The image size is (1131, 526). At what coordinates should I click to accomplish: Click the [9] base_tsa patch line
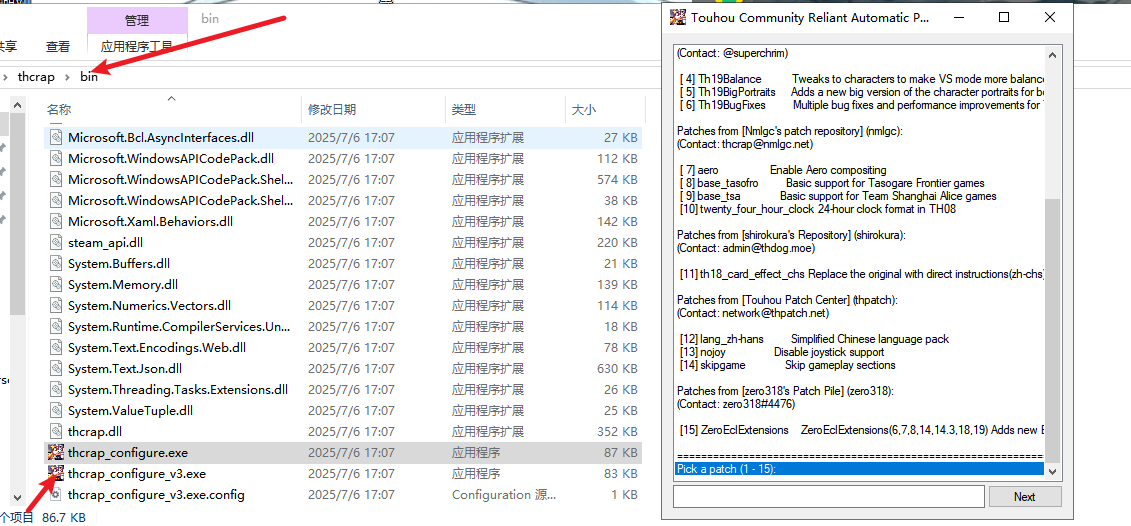838,196
